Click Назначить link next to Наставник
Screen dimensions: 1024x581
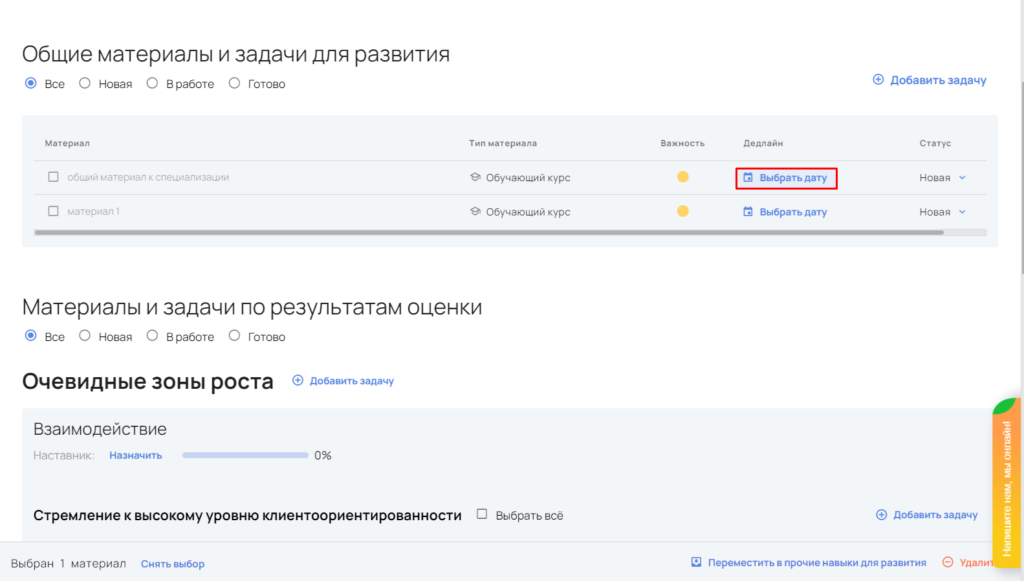pos(135,455)
